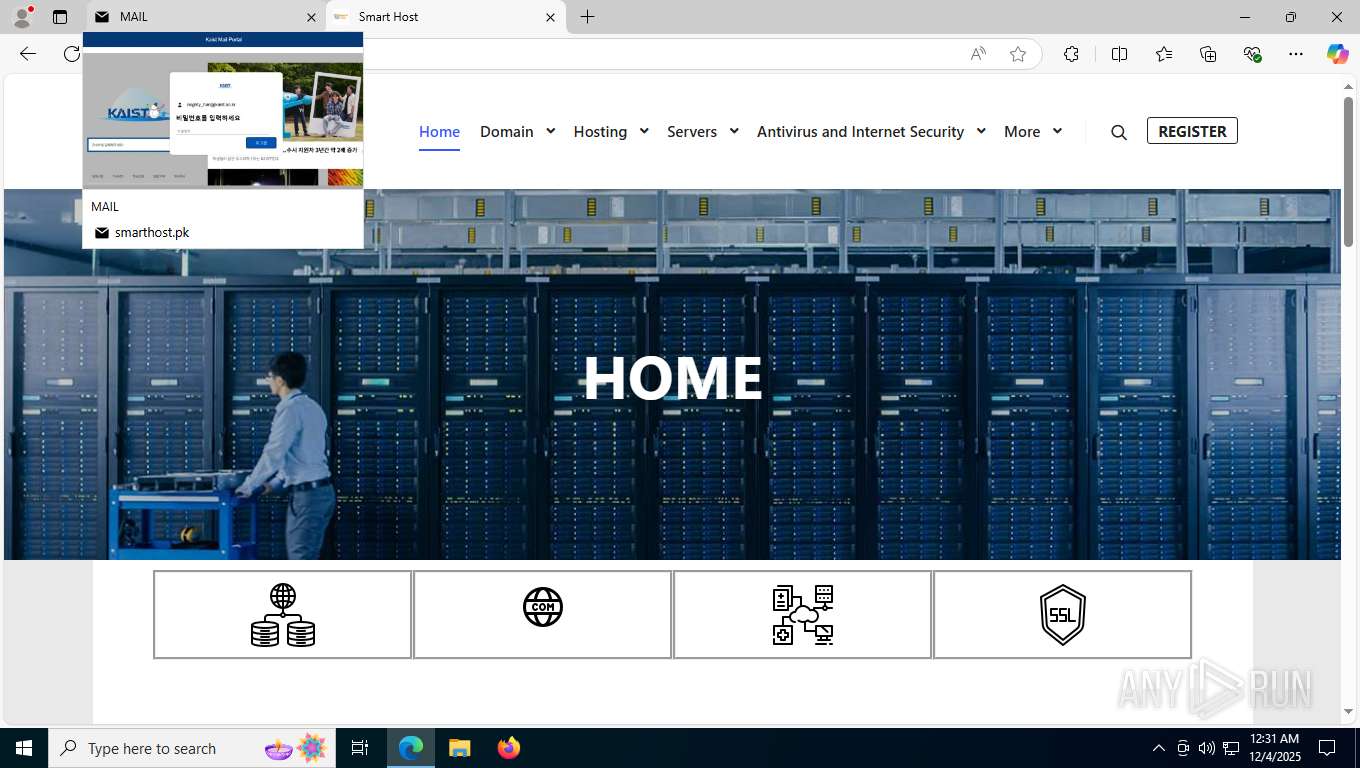Open the Collections icon

[1208, 54]
